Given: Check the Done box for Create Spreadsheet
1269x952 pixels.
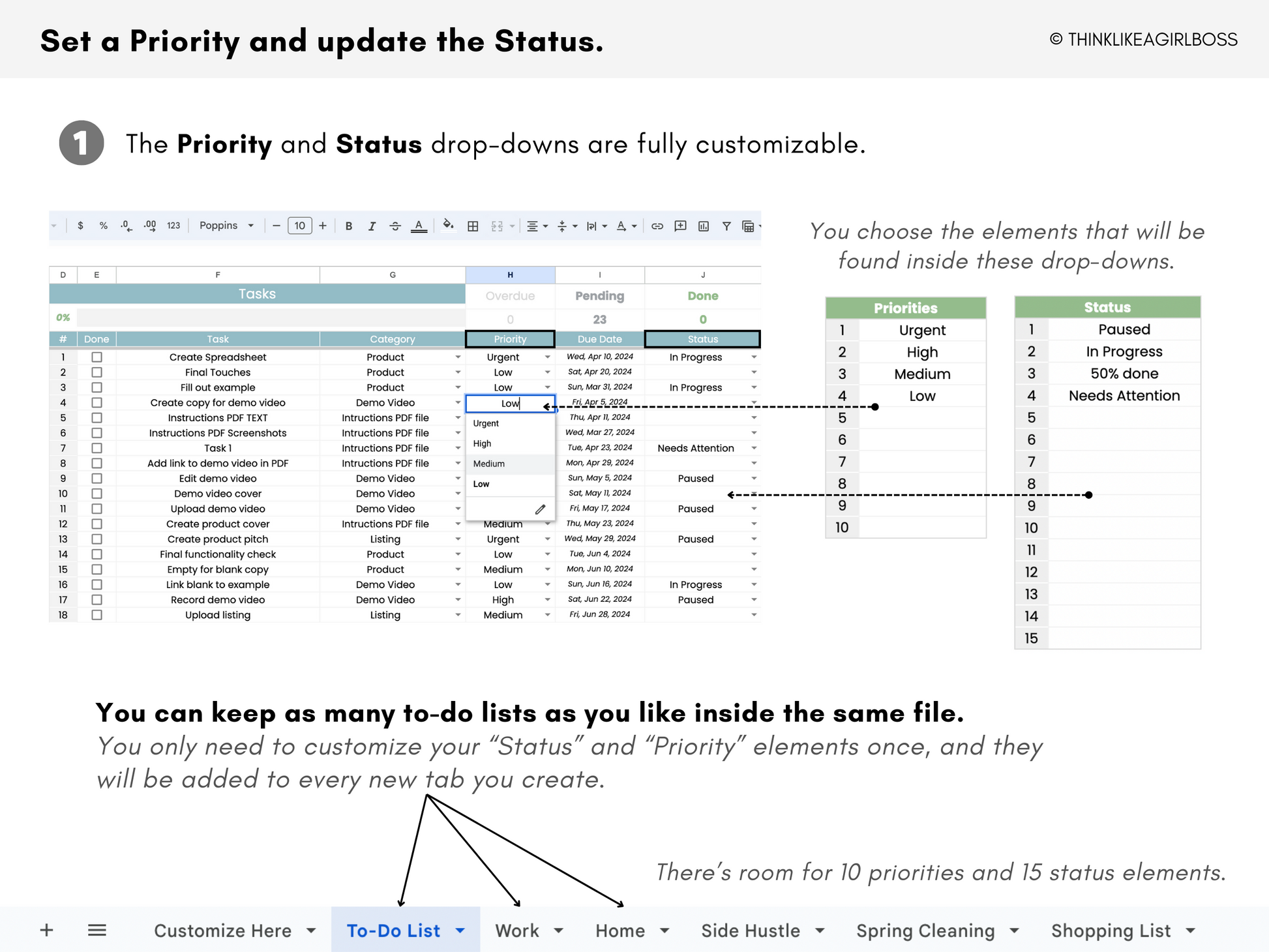Looking at the screenshot, I should click(97, 357).
